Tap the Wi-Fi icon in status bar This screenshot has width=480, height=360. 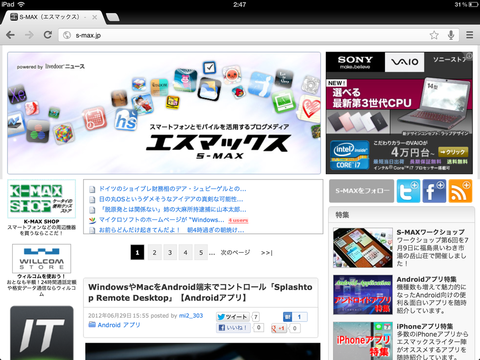click(x=21, y=4)
